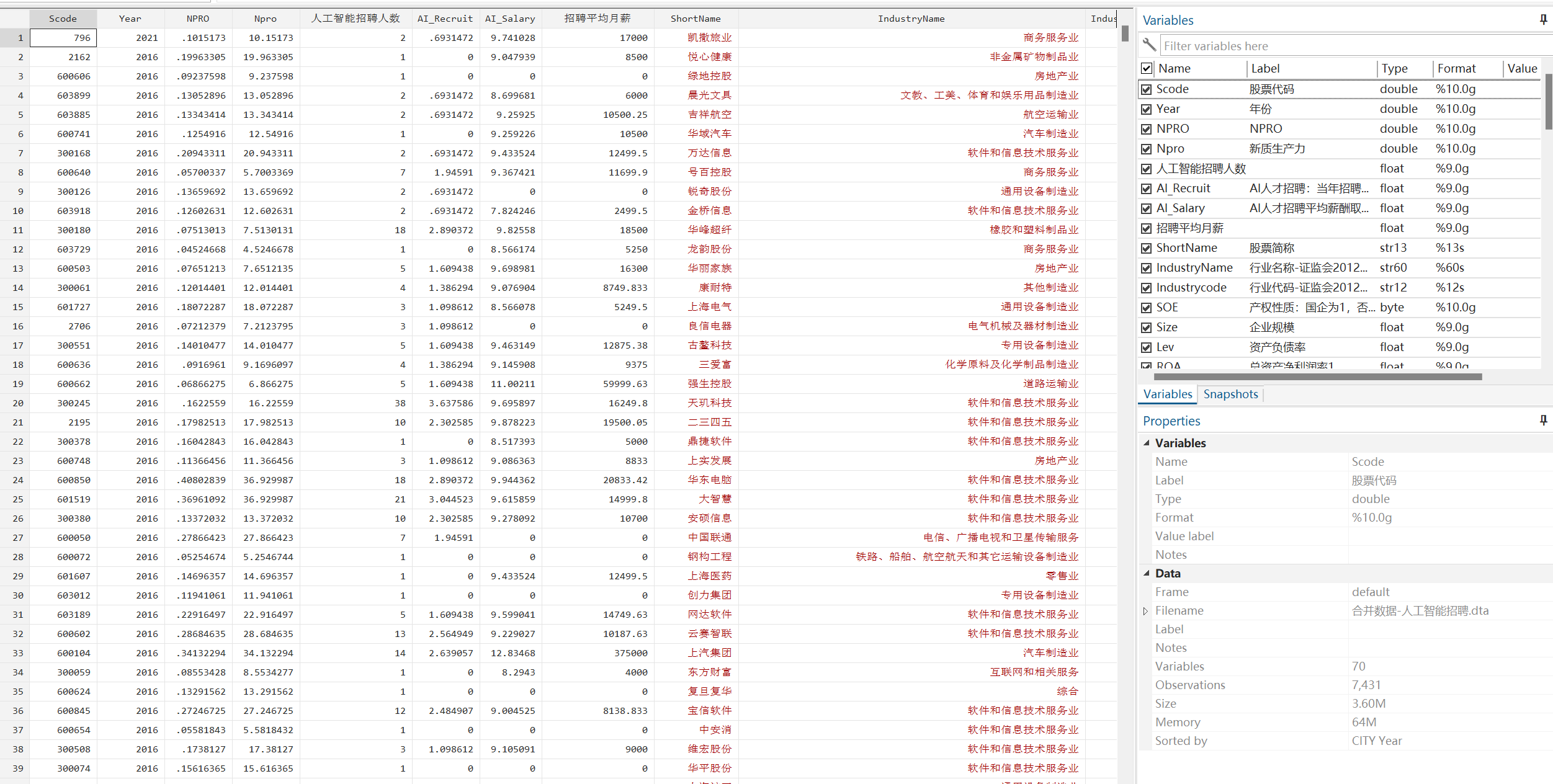The height and width of the screenshot is (784, 1553).
Task: Toggle the select-all variables checkbox
Action: [1147, 68]
